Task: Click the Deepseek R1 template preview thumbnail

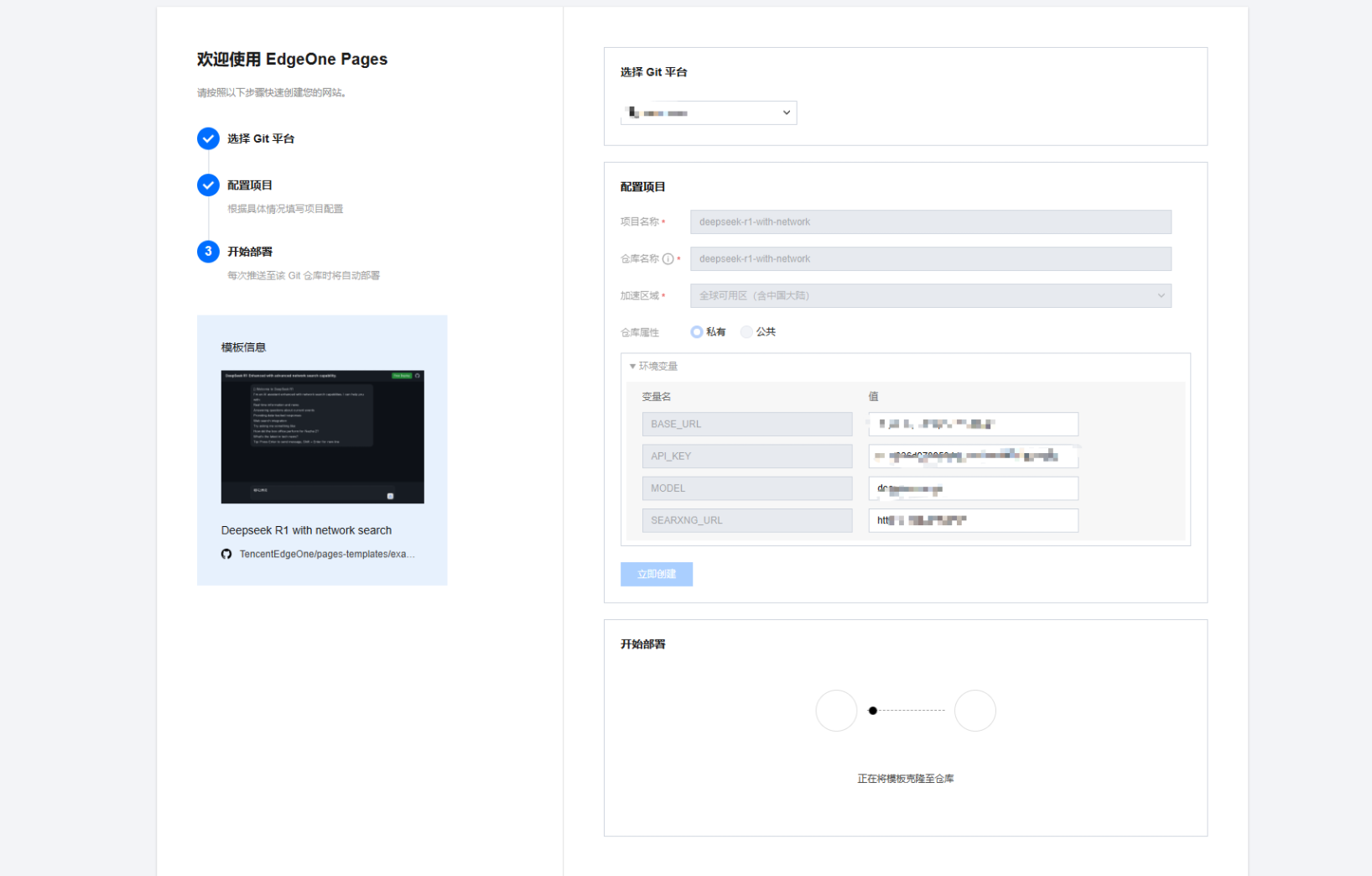Action: [x=323, y=437]
